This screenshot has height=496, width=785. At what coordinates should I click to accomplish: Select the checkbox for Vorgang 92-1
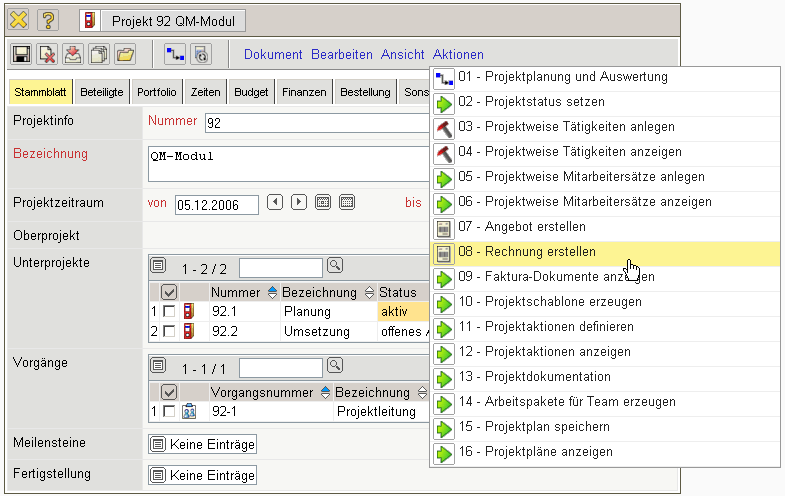pos(169,411)
